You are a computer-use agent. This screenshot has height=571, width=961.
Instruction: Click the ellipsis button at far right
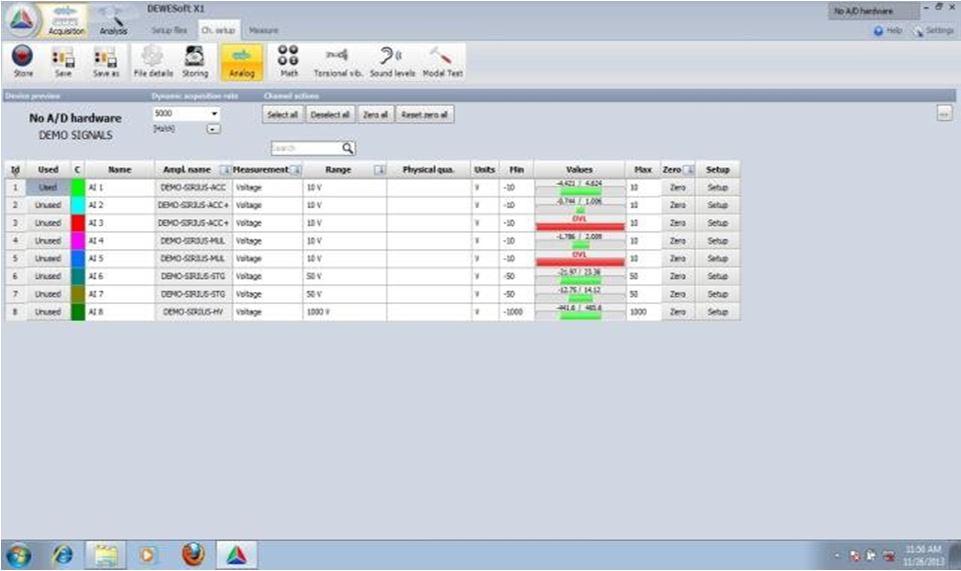click(x=944, y=113)
